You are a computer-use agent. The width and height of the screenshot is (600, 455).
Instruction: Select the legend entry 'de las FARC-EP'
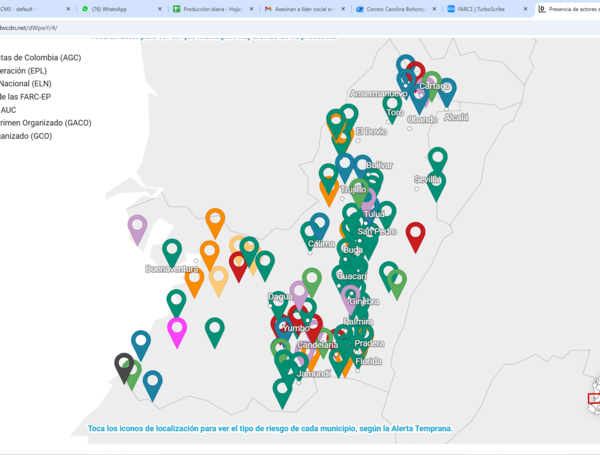pos(25,97)
